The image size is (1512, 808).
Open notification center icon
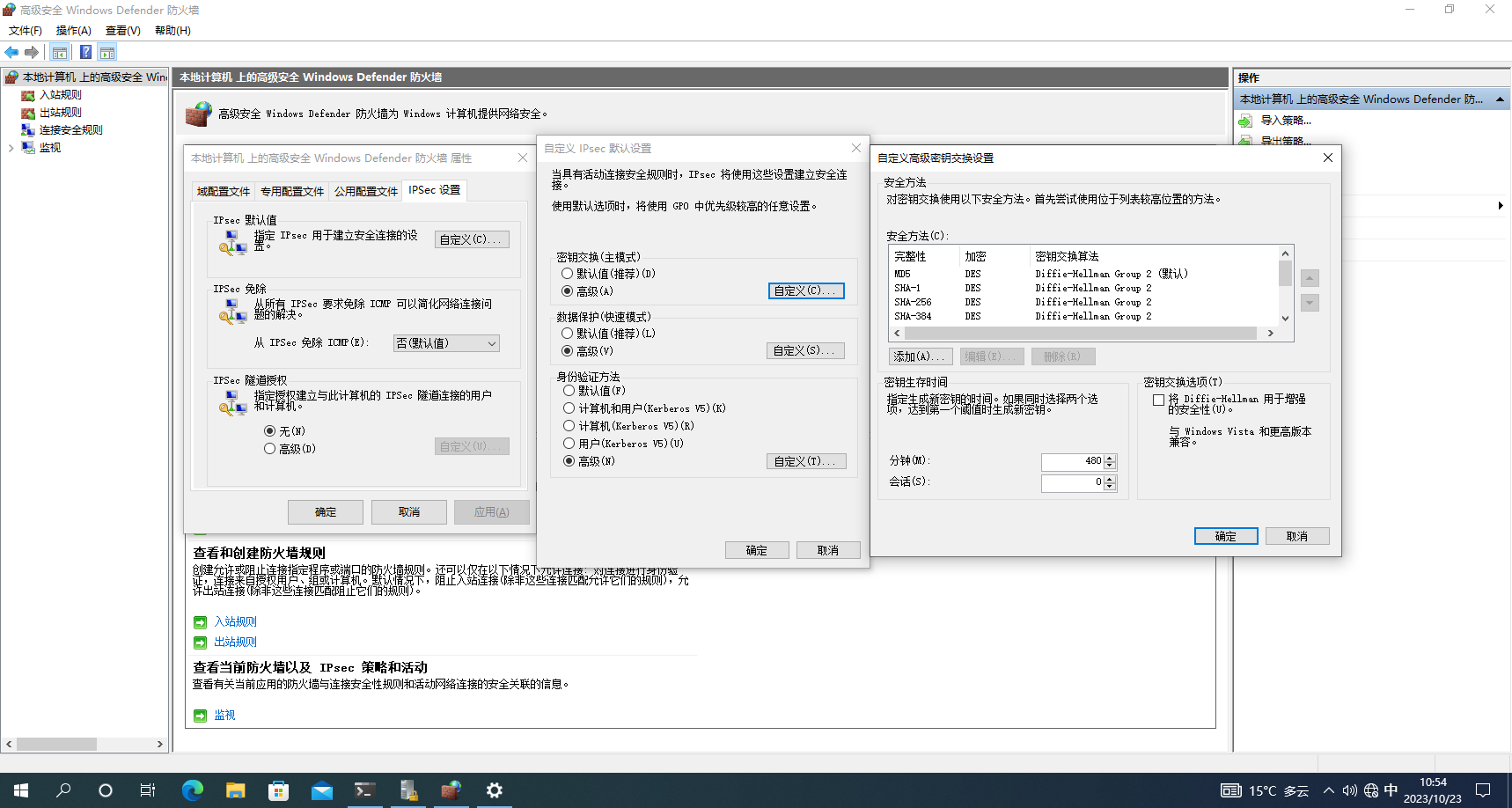coord(1483,790)
